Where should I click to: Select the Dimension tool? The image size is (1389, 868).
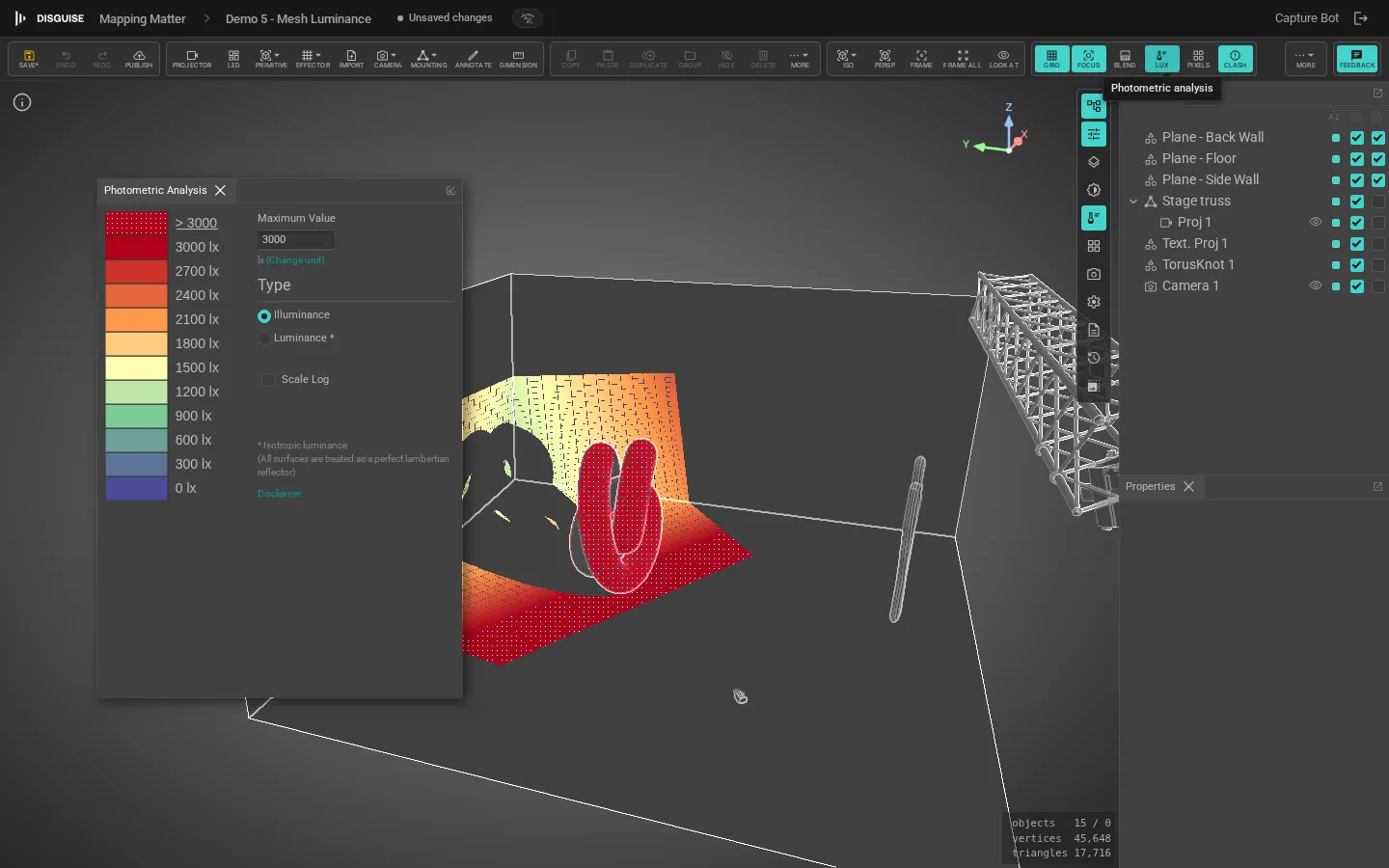pos(518,59)
